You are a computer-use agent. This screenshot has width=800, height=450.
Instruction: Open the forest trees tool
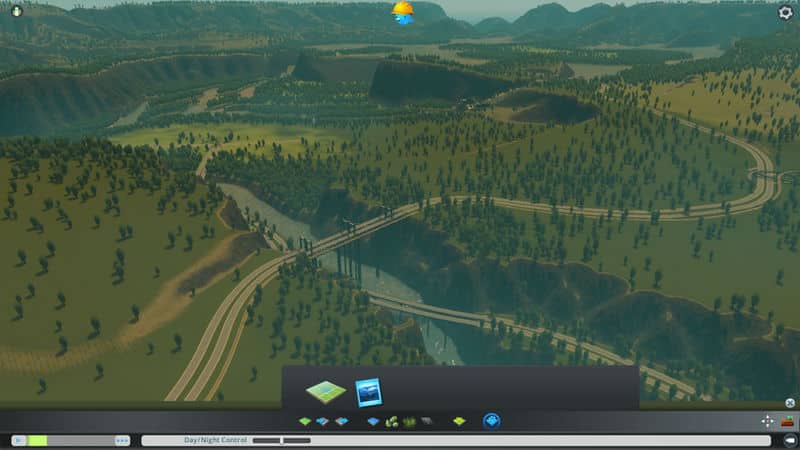point(391,421)
